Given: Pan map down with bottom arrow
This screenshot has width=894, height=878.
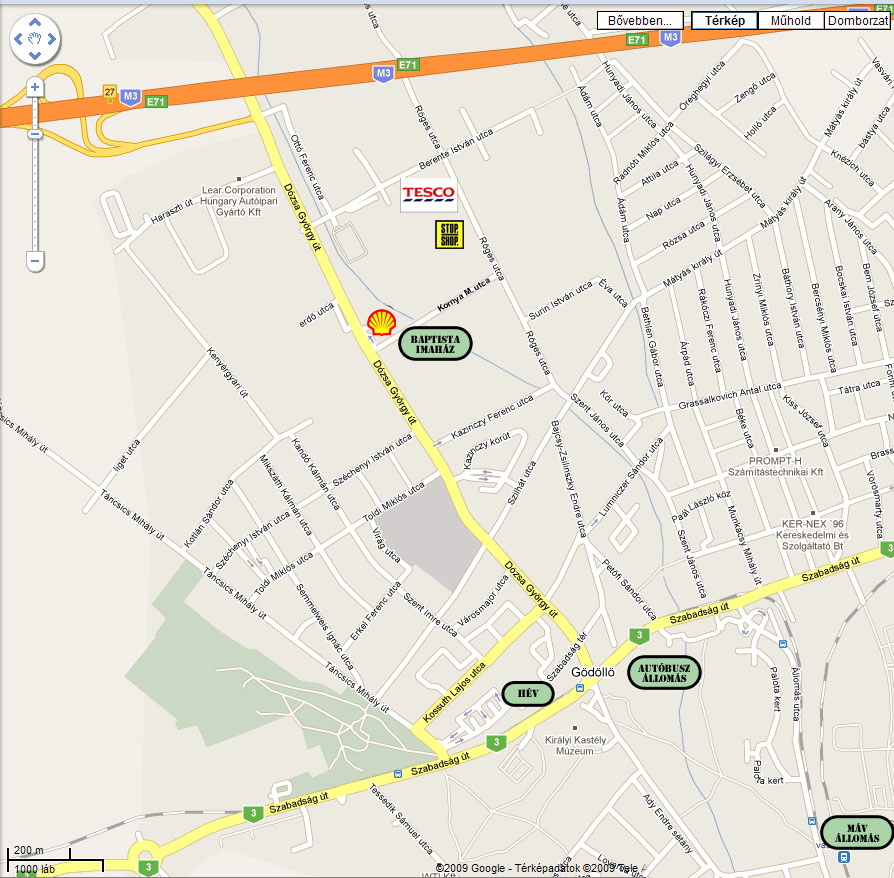Looking at the screenshot, I should coord(35,55).
